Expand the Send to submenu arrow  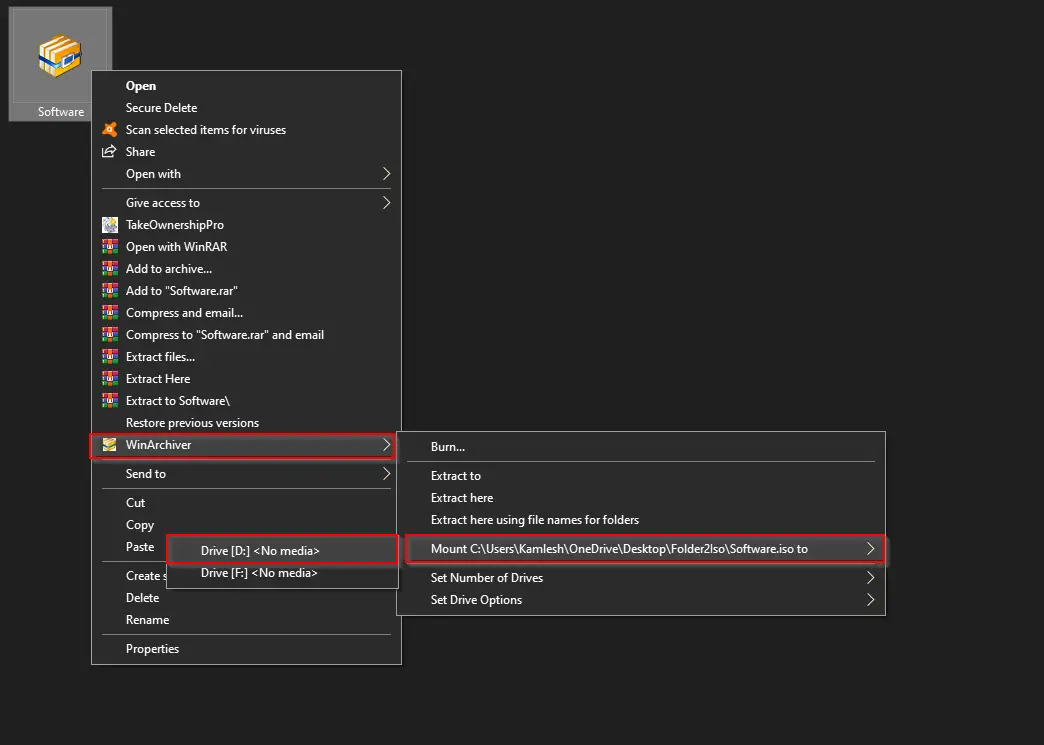386,473
